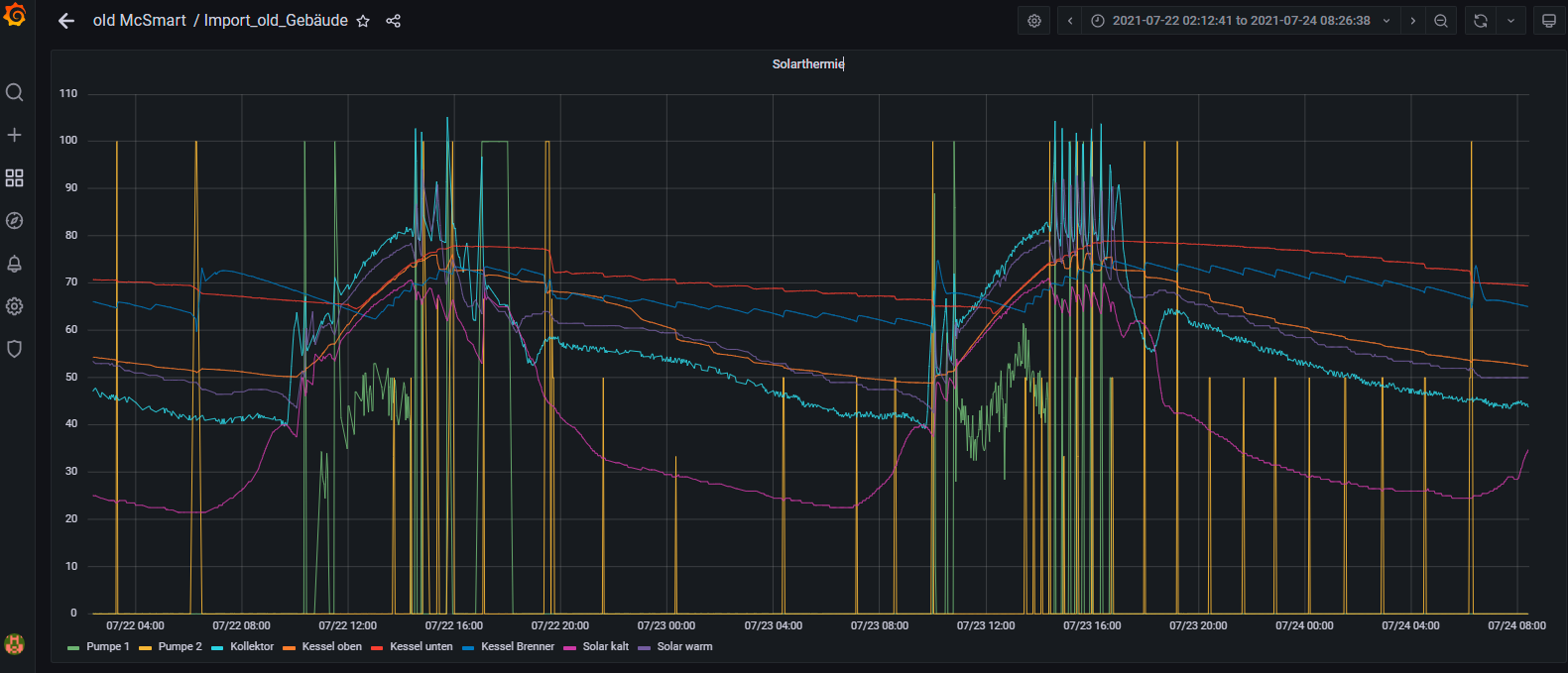
Task: Open the search dashboards icon
Action: click(x=14, y=92)
